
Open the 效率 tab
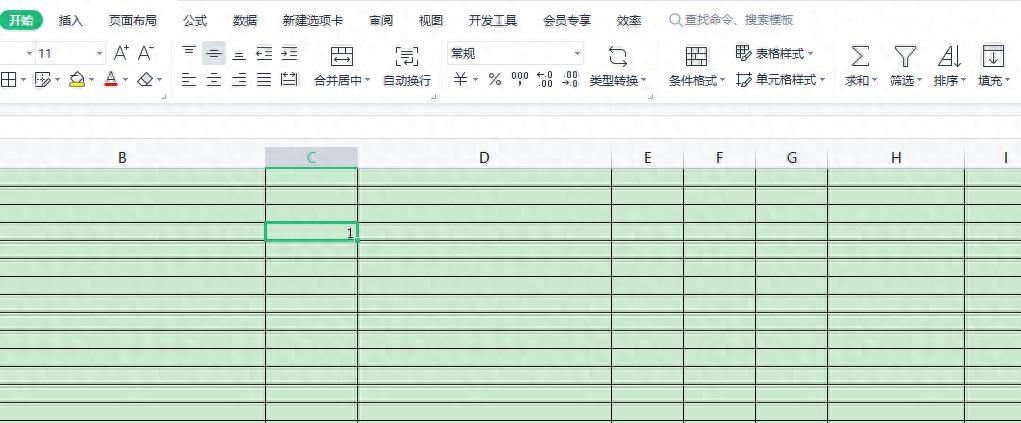tap(629, 21)
